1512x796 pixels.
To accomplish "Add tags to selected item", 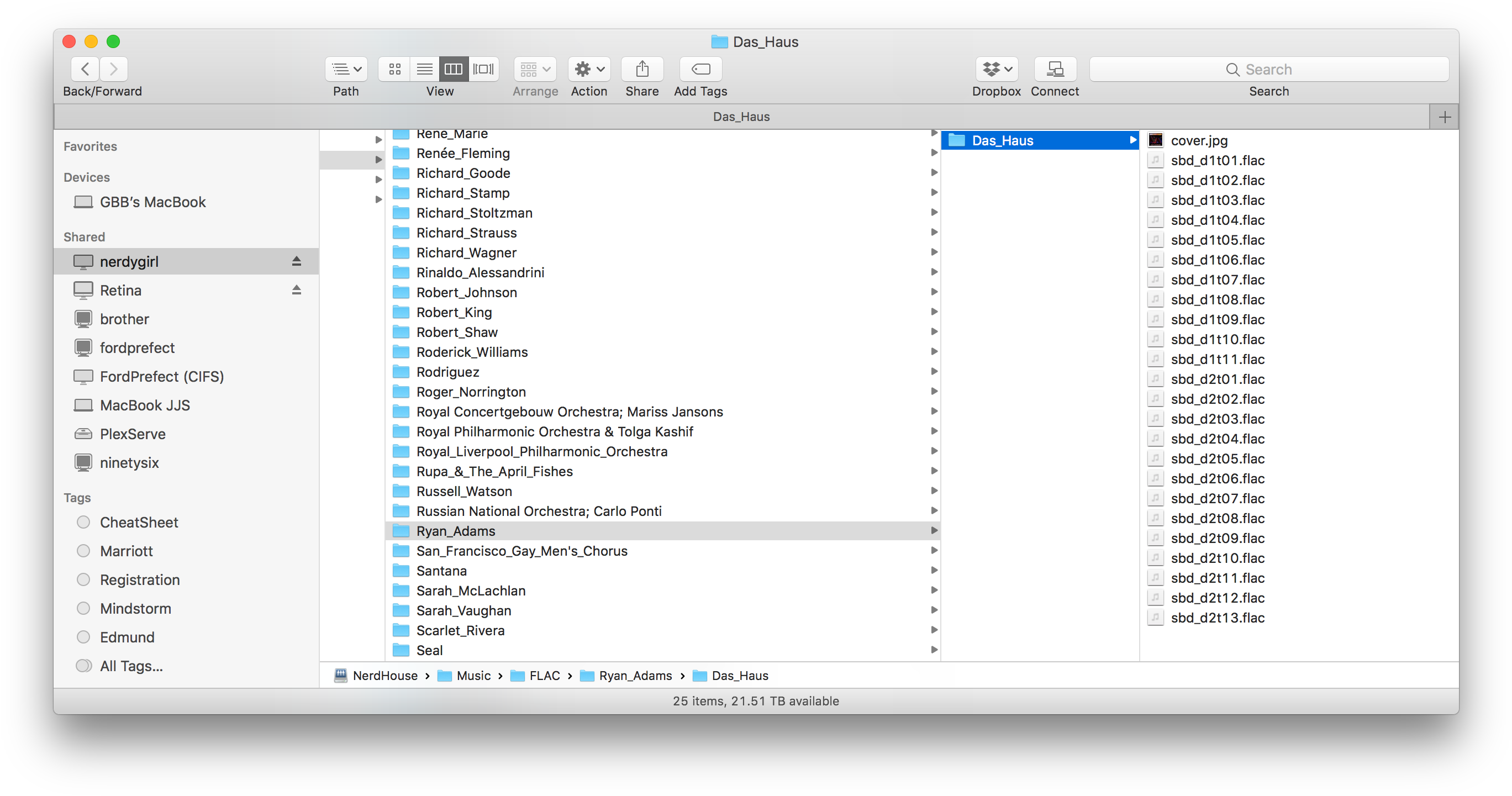I will [x=700, y=69].
